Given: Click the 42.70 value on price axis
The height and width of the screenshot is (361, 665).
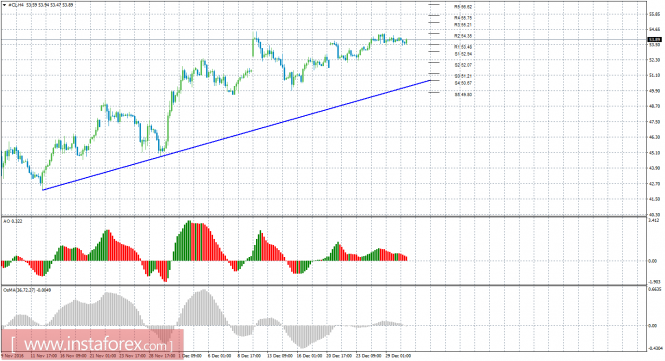Looking at the screenshot, I should click(x=654, y=184).
